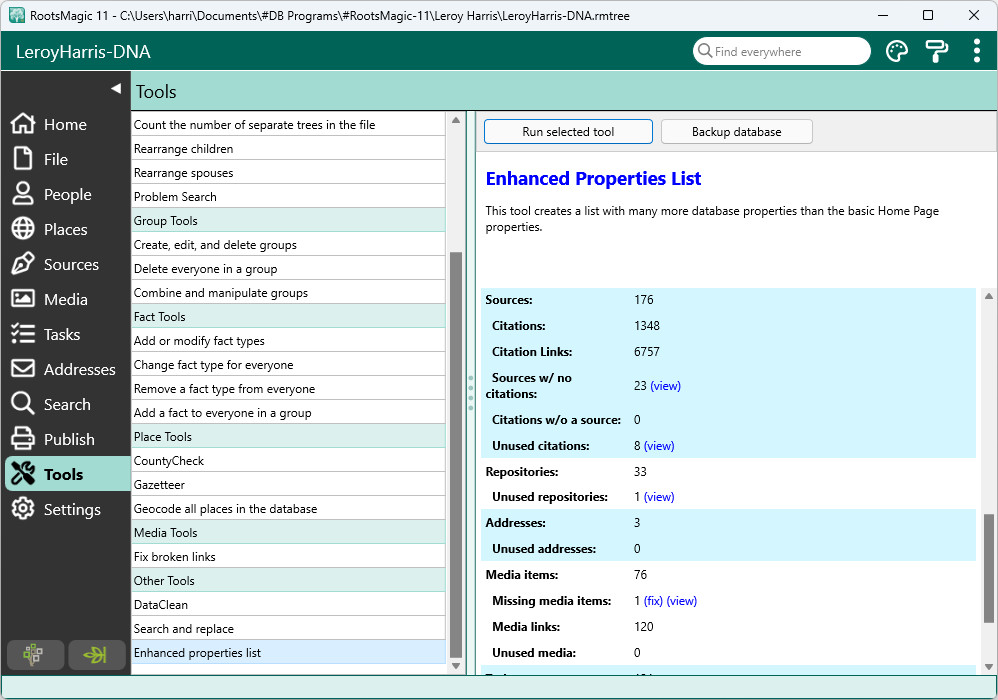Image resolution: width=998 pixels, height=700 pixels.
Task: Select Combine and manipulate groups
Action: pos(288,293)
